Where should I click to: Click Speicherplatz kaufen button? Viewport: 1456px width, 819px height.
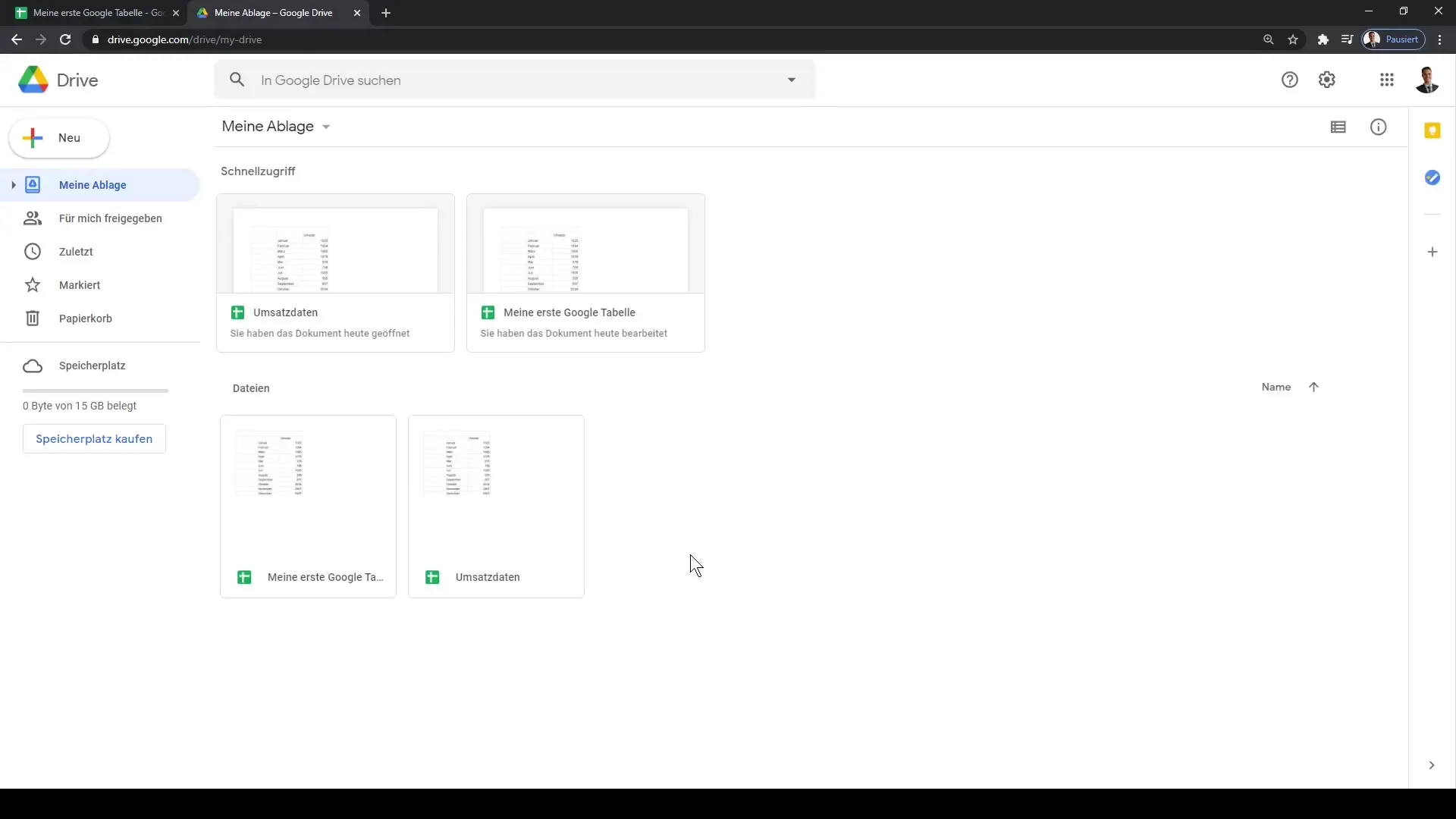coord(94,439)
